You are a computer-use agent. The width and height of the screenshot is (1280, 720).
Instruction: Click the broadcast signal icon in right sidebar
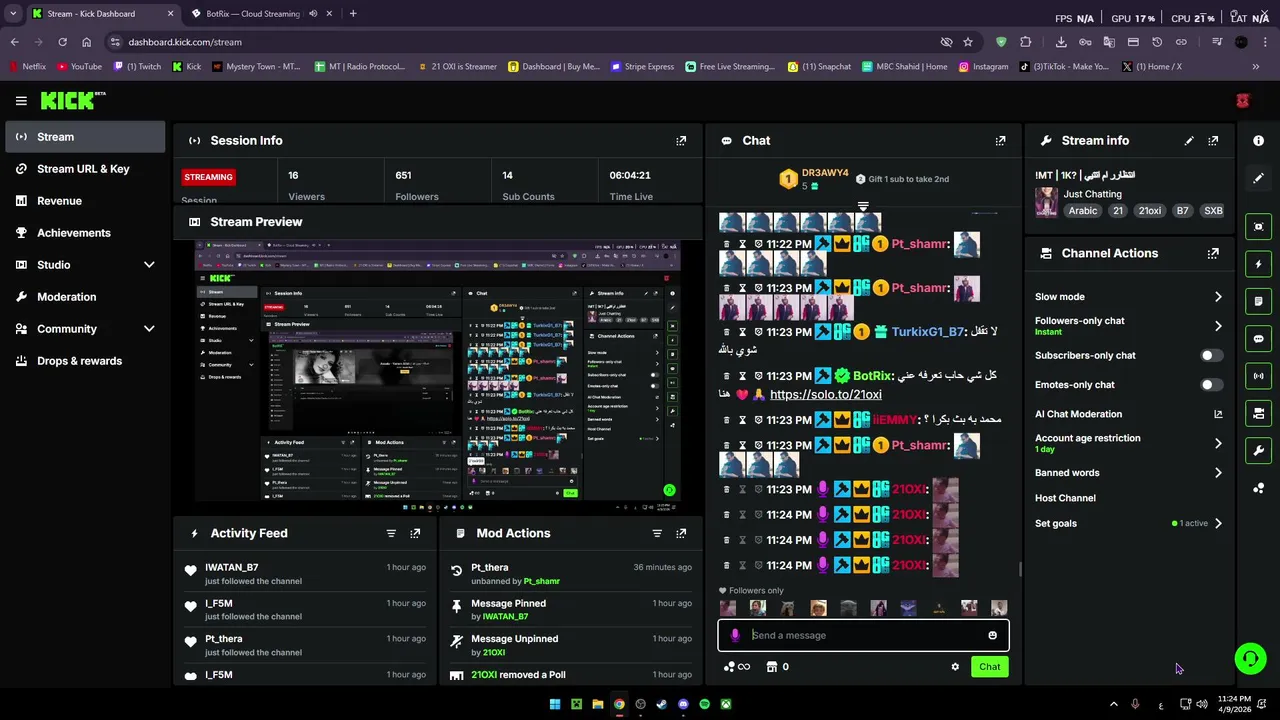[1259, 376]
